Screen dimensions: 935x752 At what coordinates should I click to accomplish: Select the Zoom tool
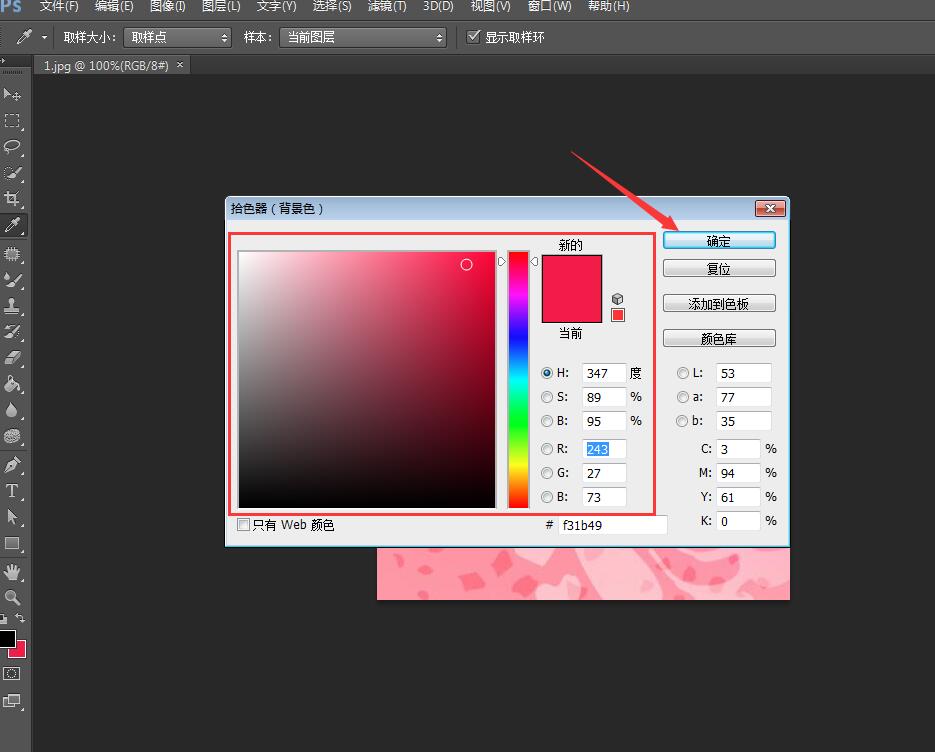(12, 598)
